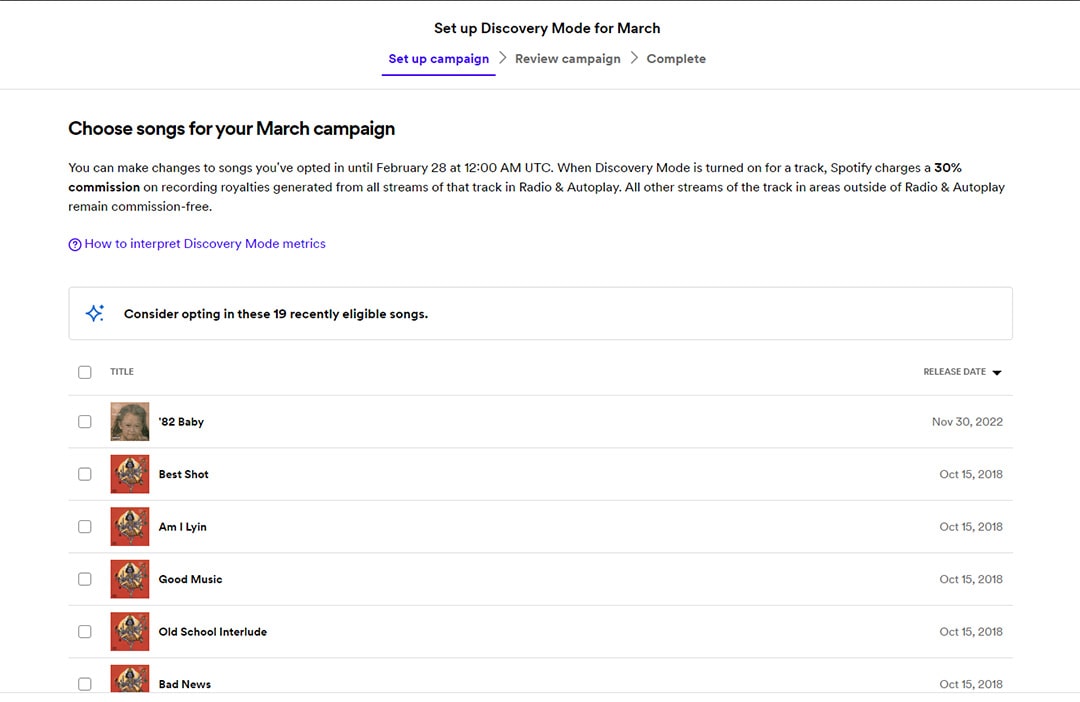
Task: Click chevron between Set up and Review campaign
Action: 503,58
